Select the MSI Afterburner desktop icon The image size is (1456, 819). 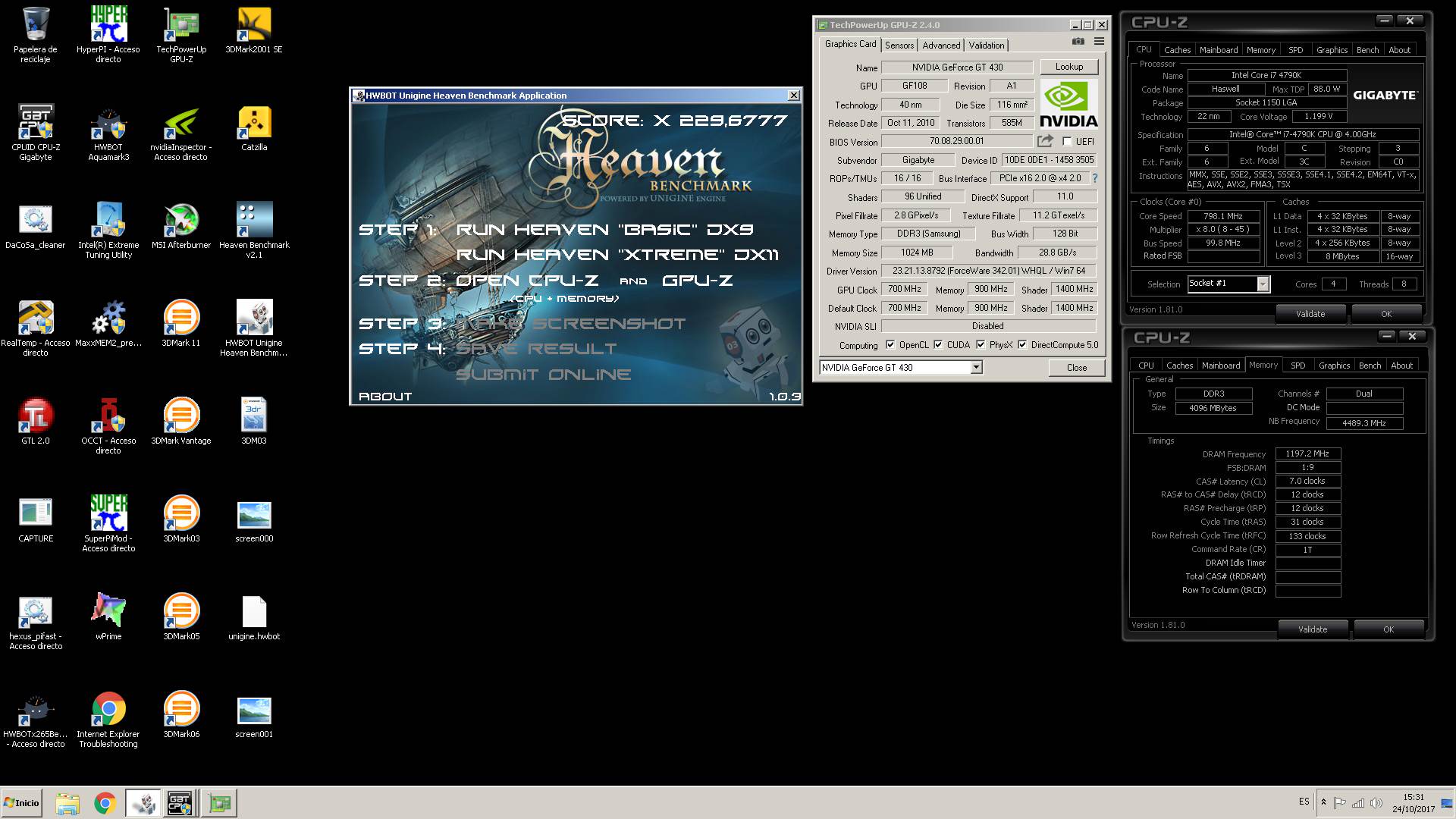(181, 226)
